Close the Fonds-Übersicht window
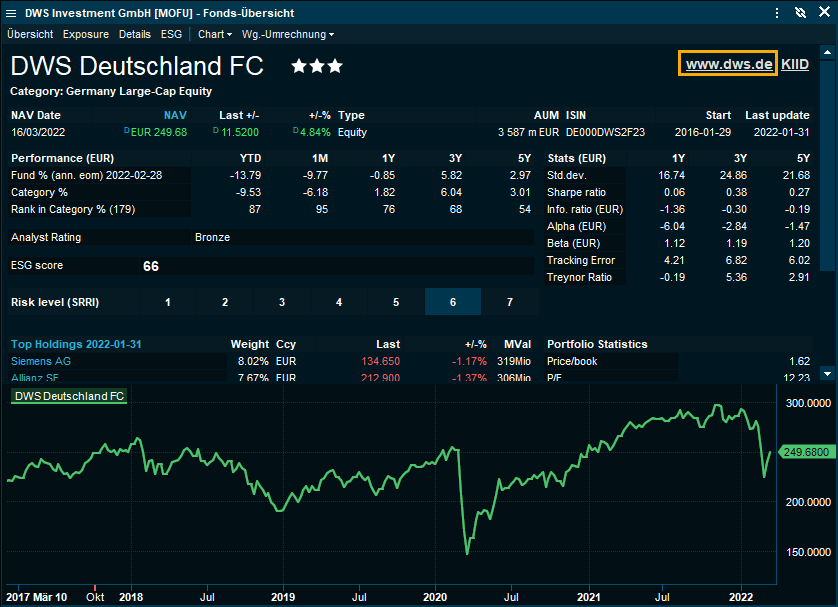Viewport: 838px width, 607px height. point(823,12)
